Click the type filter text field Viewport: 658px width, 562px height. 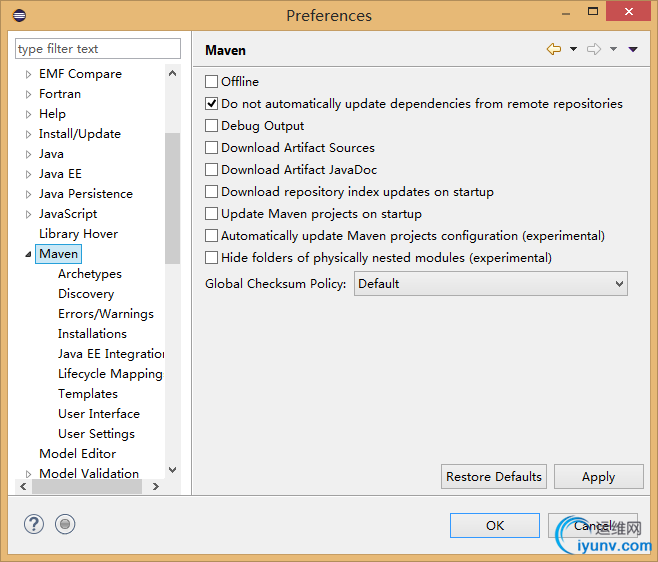[98, 49]
